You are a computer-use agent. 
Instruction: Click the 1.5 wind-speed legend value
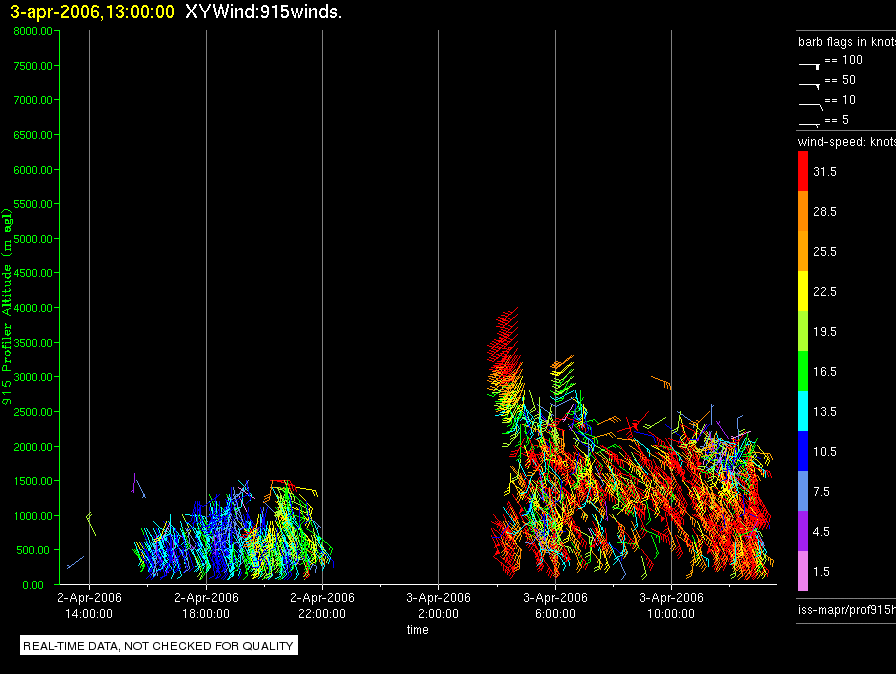(x=821, y=571)
